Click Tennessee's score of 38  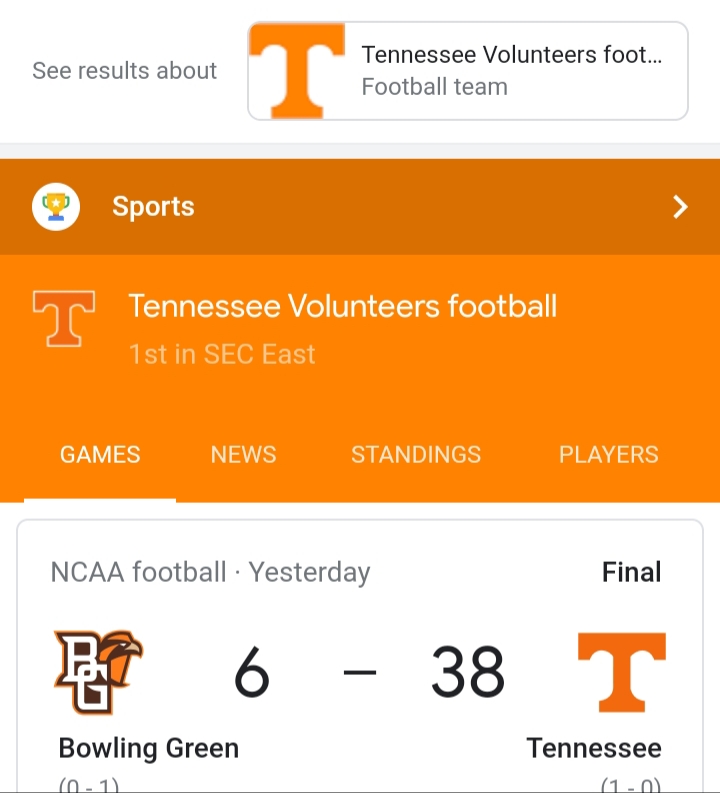[x=468, y=672]
